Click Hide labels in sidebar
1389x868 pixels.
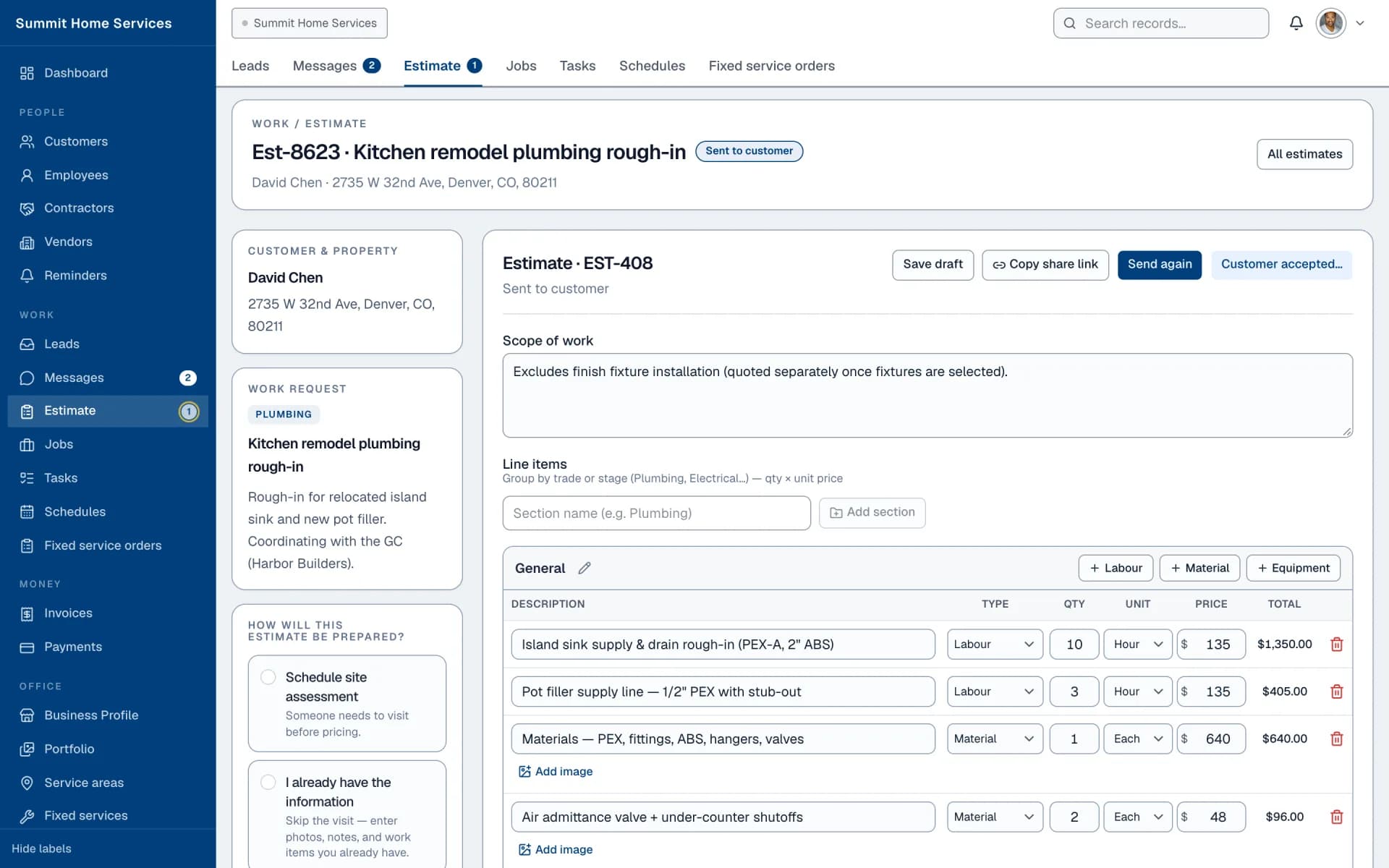[41, 848]
